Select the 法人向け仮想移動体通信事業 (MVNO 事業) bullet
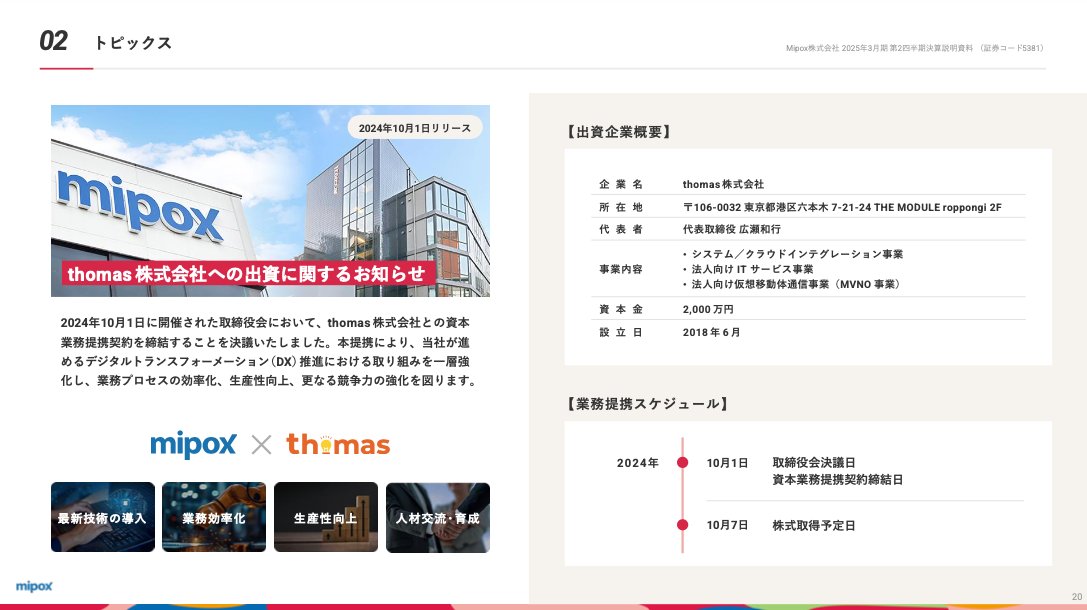1087x610 pixels. tap(791, 284)
